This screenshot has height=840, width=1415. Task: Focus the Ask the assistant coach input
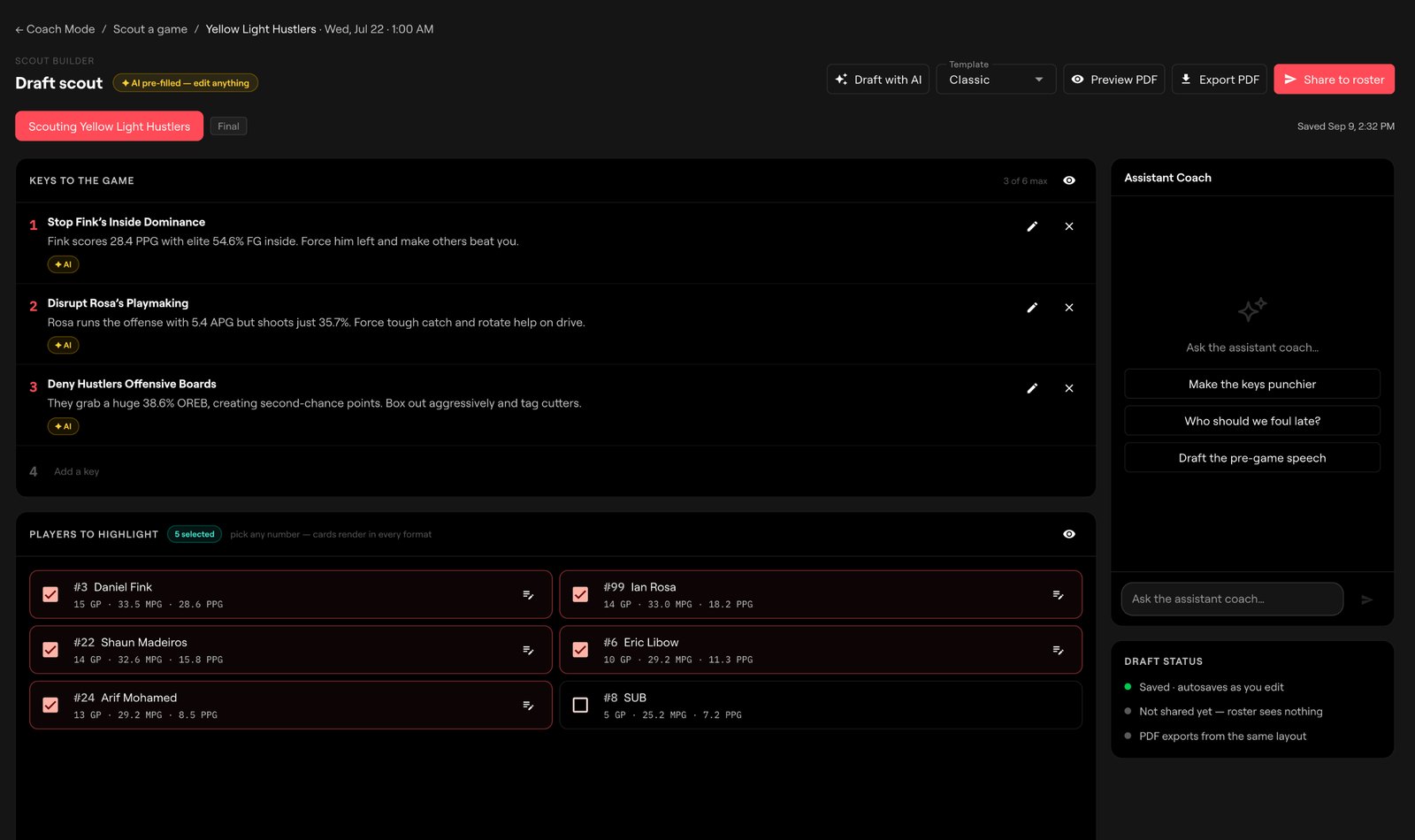1232,599
